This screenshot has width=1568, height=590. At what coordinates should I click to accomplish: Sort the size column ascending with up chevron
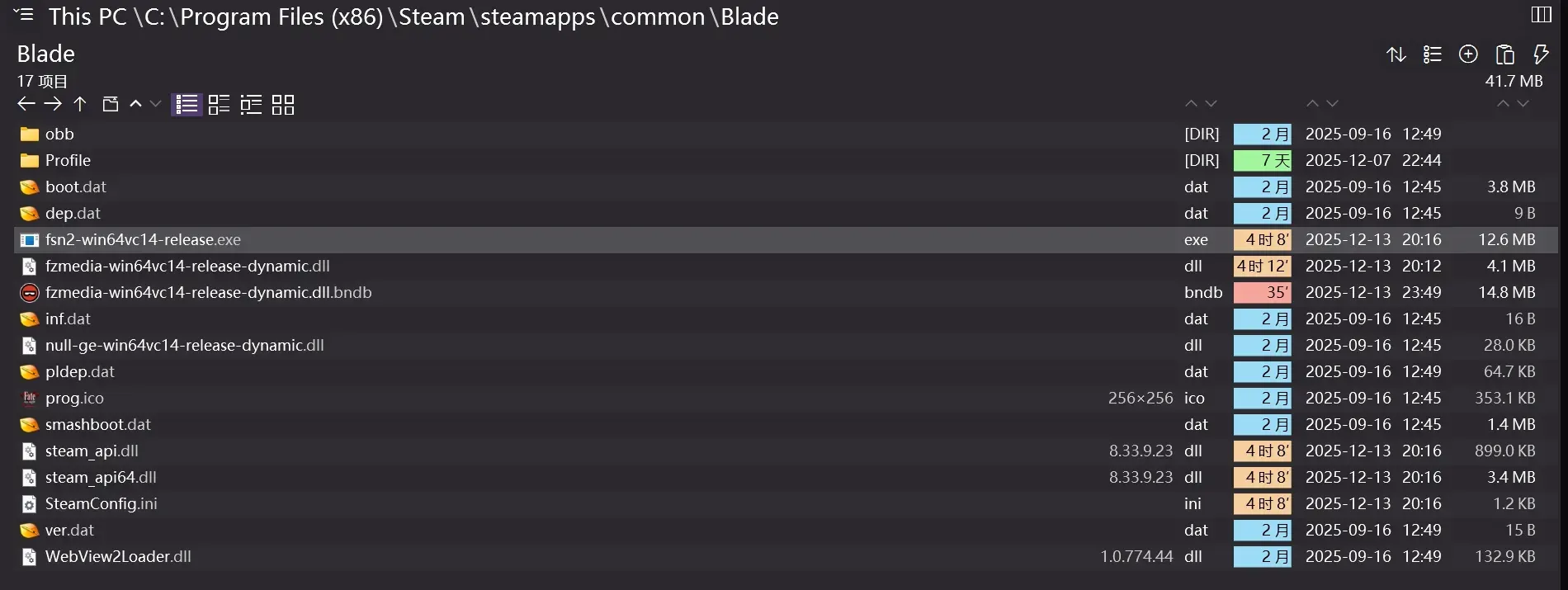(1503, 103)
